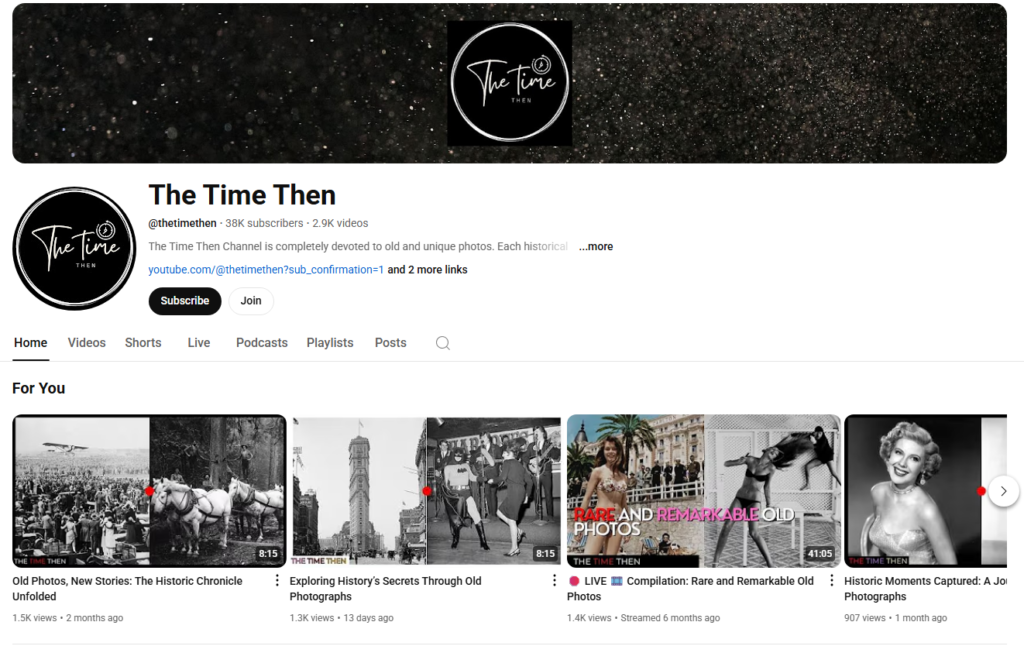Viewport: 1024px width, 646px height.
Task: Open three-dot menu for Compilation: Rare and Remarkable video
Action: [831, 581]
